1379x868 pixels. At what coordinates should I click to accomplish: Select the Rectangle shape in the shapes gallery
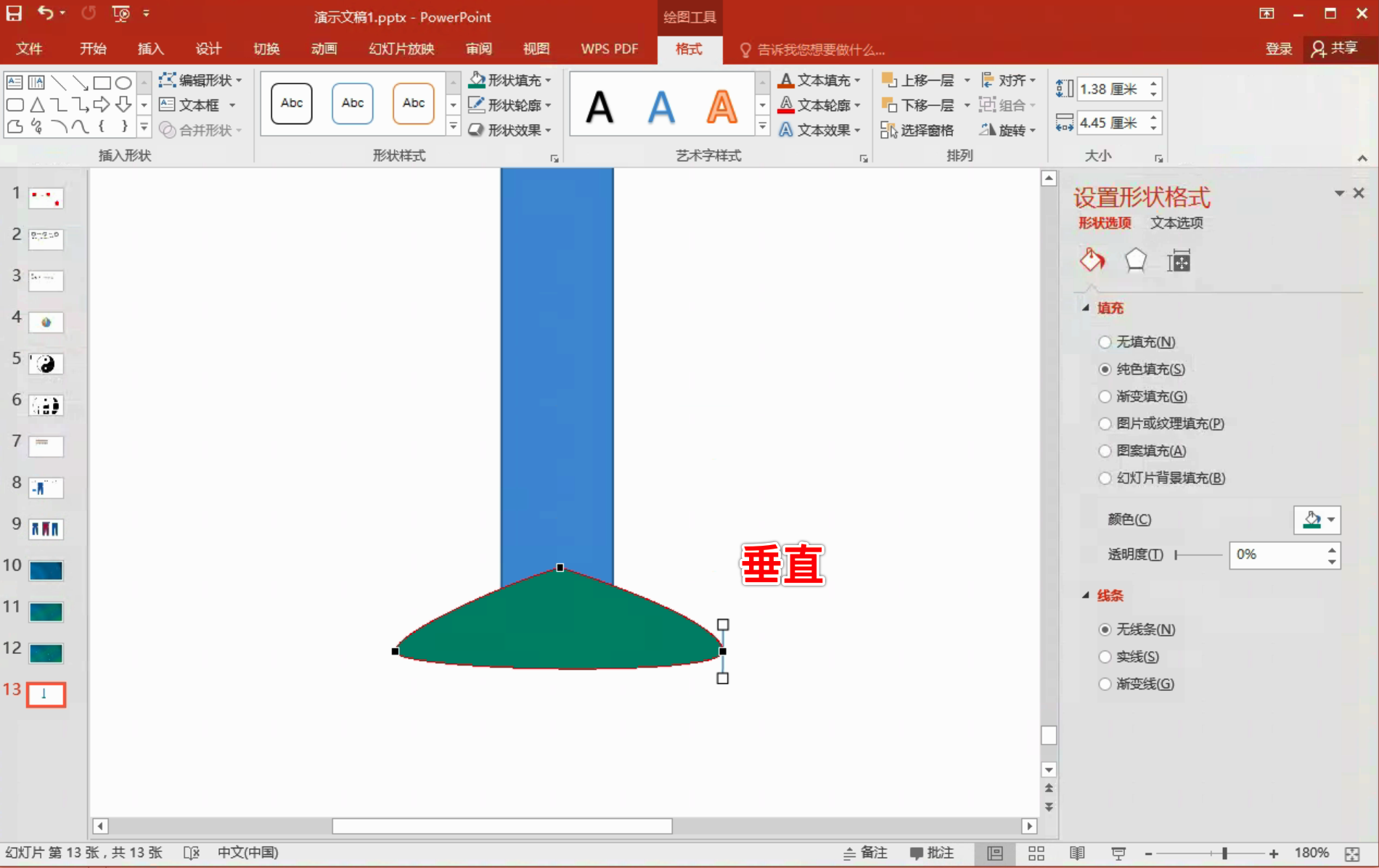point(102,82)
